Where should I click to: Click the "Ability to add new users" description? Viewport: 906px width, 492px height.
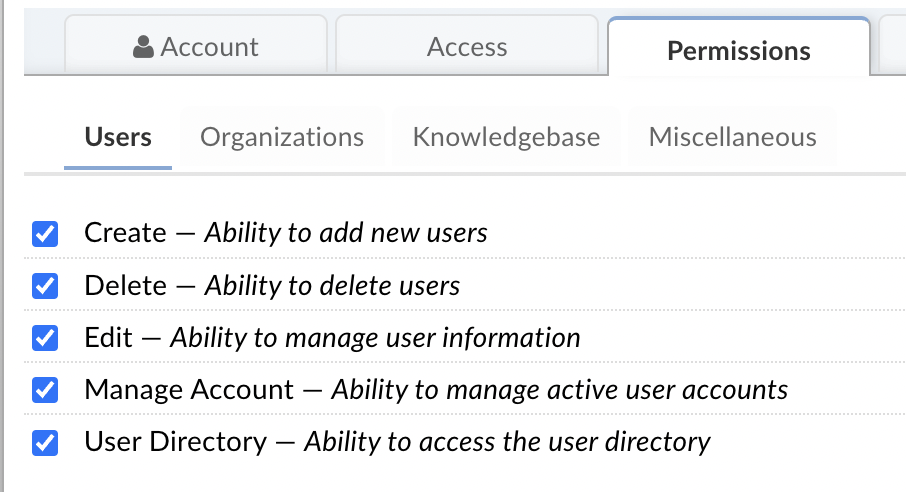click(346, 233)
